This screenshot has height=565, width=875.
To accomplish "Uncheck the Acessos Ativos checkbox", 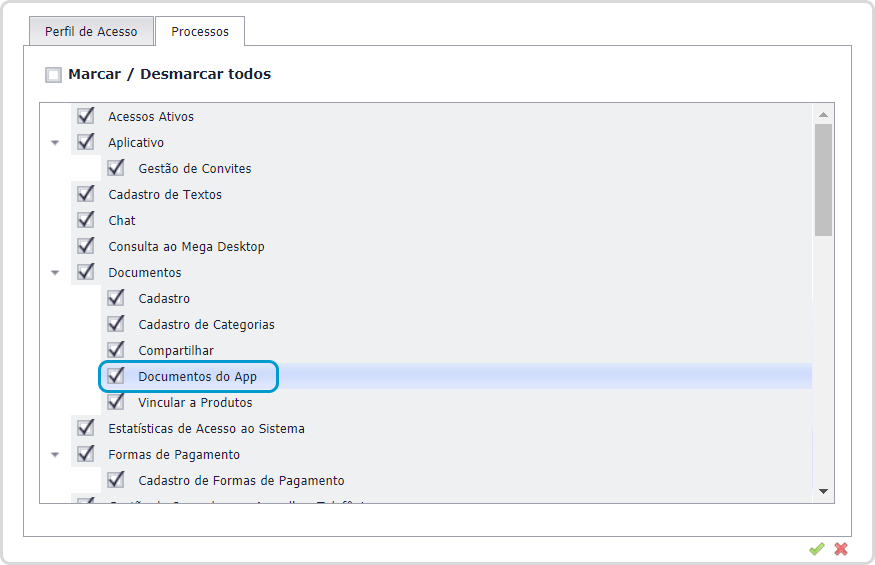I will pos(86,116).
